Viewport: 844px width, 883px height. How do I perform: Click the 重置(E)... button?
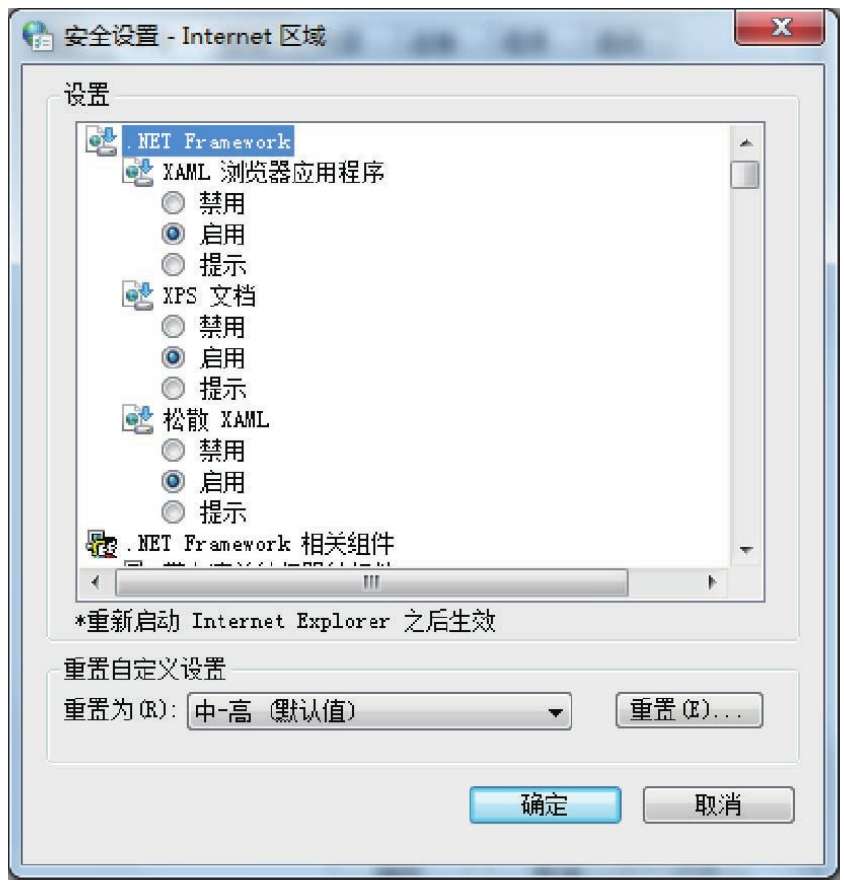click(x=689, y=710)
